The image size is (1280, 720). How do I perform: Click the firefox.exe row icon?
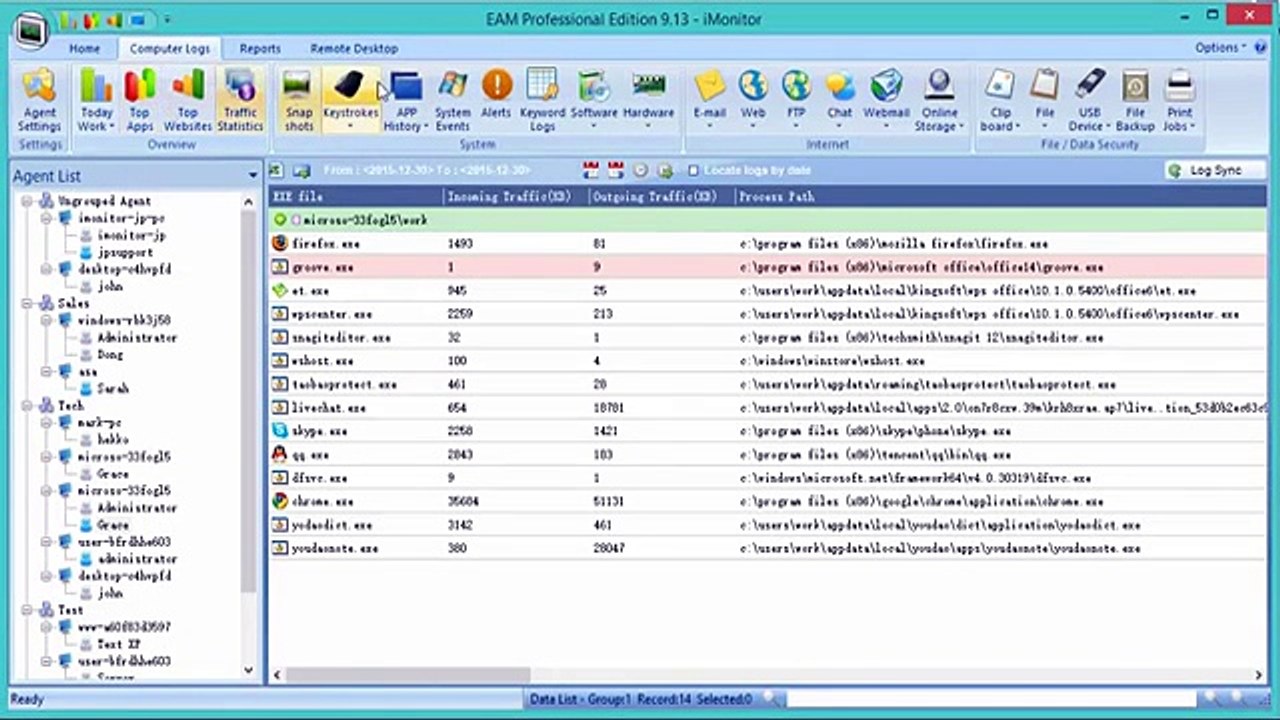point(280,243)
